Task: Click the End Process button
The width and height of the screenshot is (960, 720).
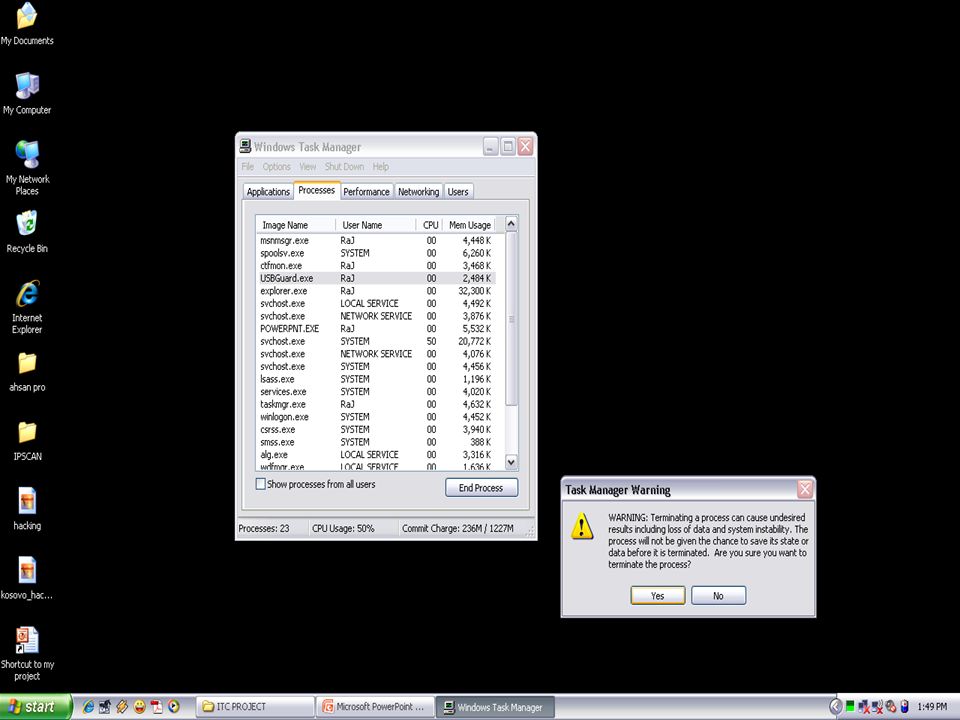Action: 481,488
